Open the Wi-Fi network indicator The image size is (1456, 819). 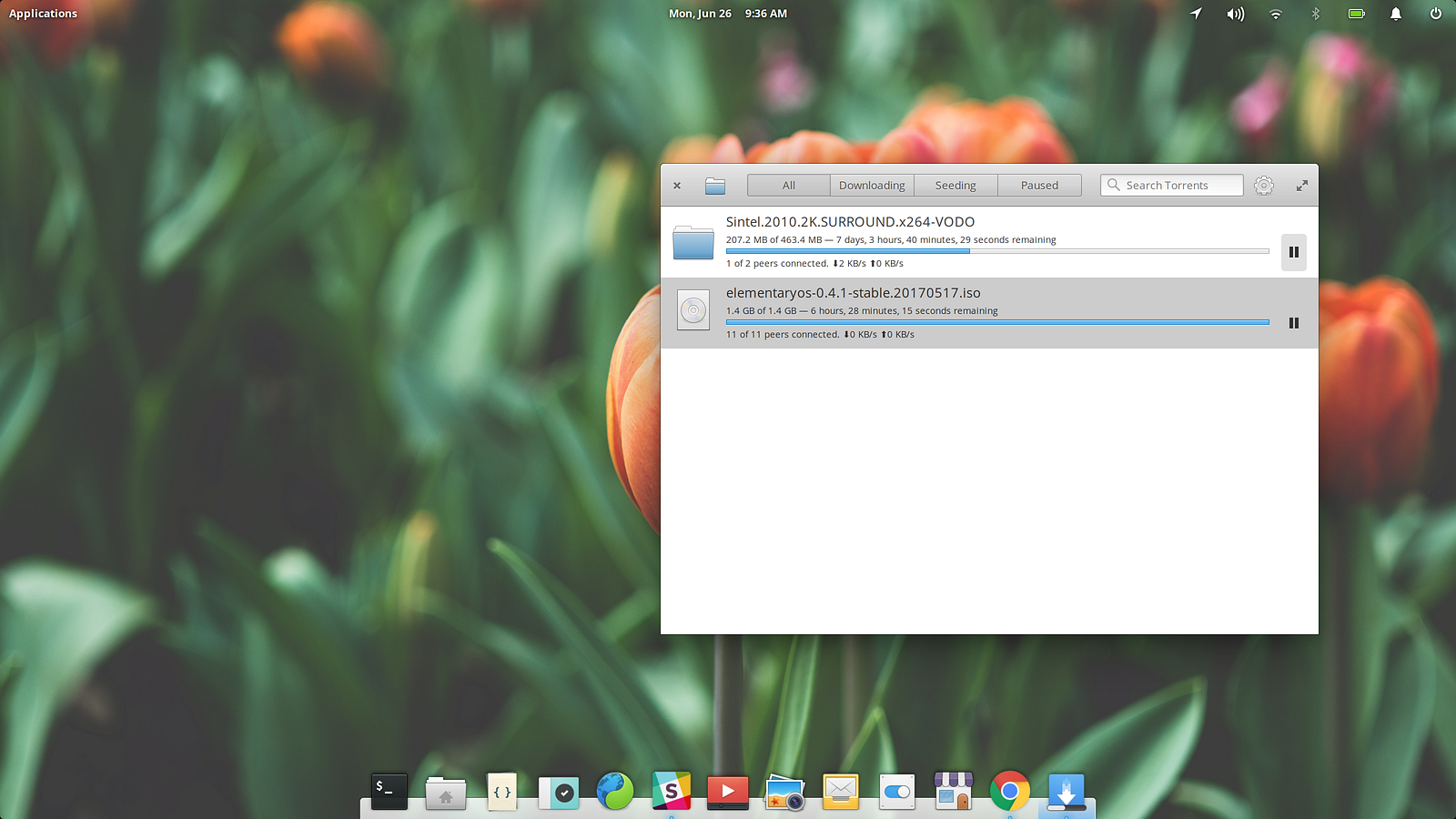pyautogui.click(x=1276, y=14)
